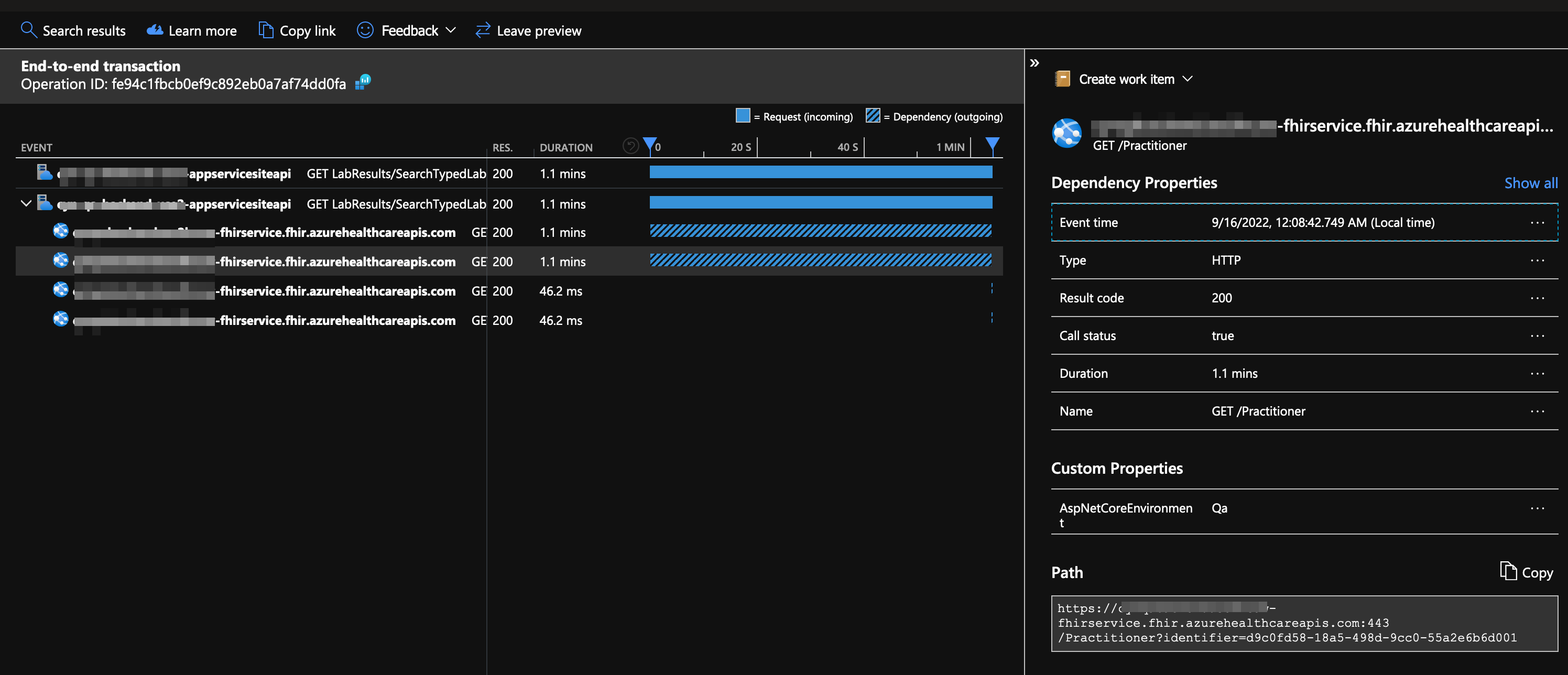Select left timeline range marker at 0
Screen dimensions: 1568x675
(650, 145)
